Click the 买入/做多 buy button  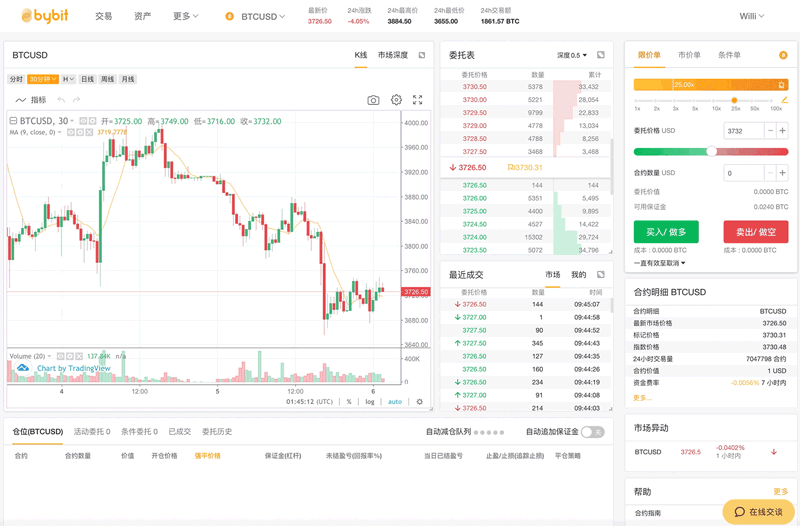[666, 232]
